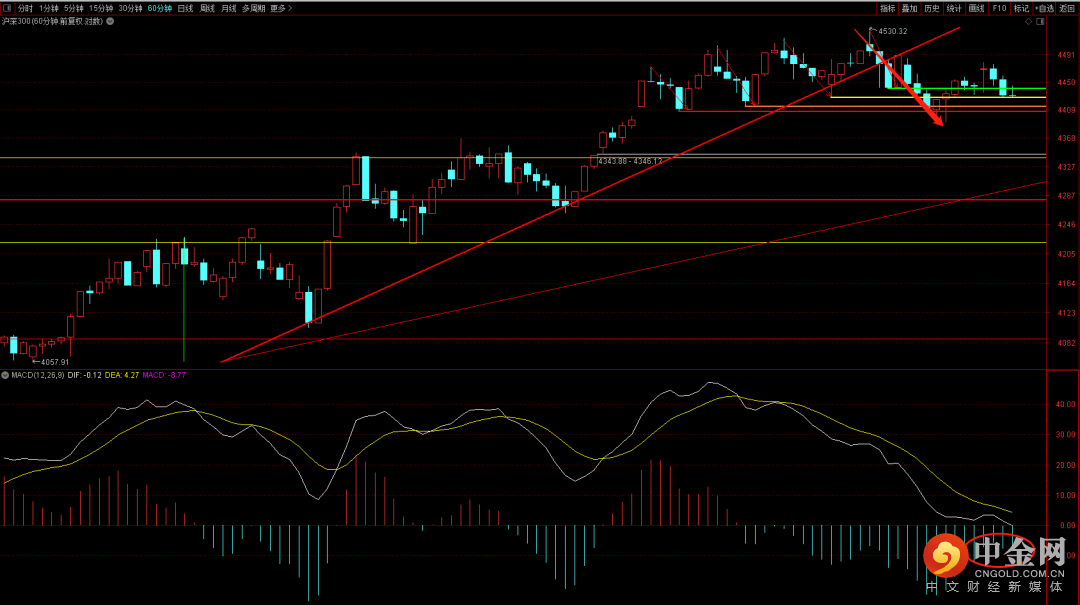
Task: Add to watchlist with +自选
Action: point(1044,8)
